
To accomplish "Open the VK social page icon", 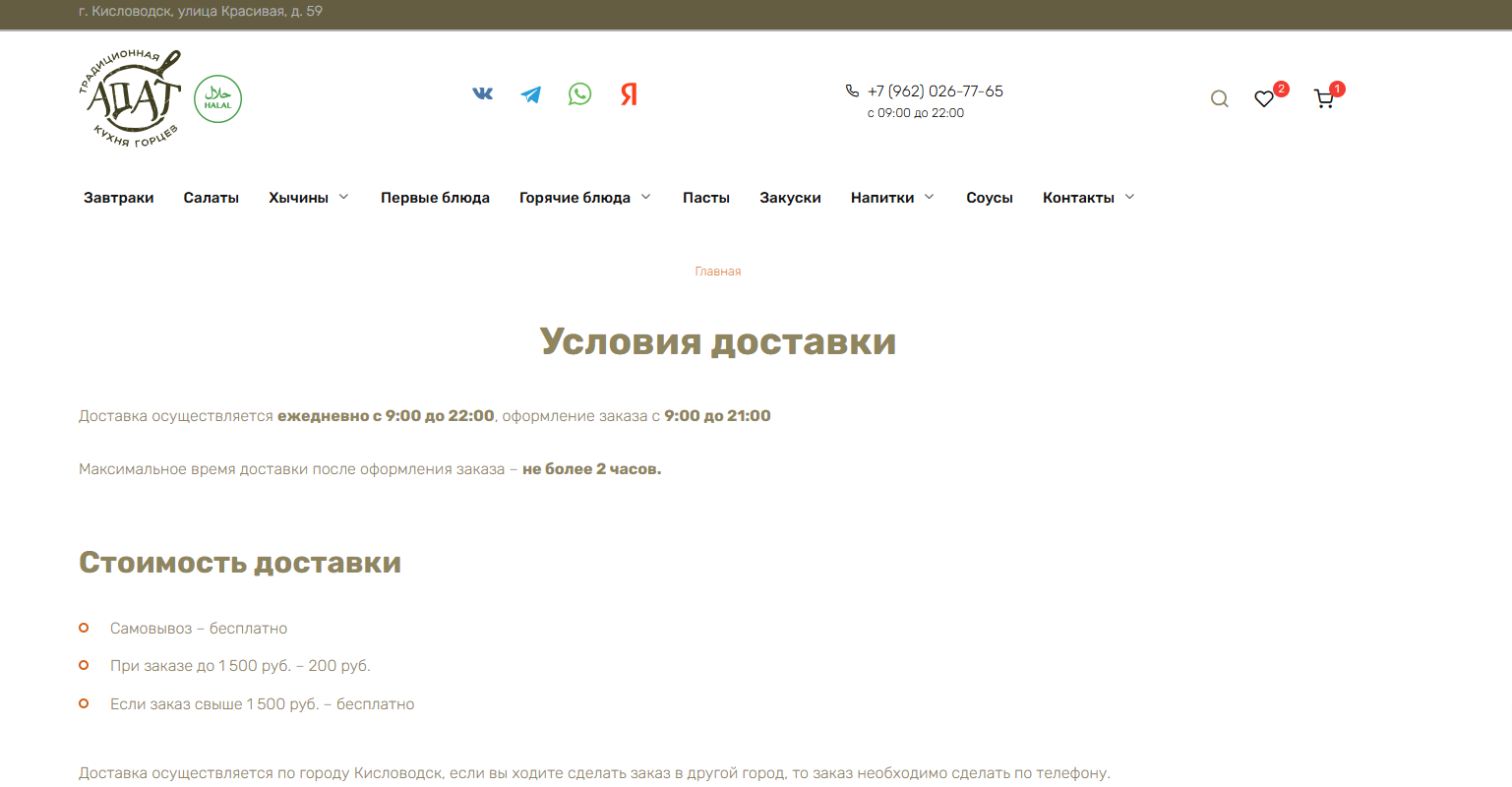I will click(x=482, y=94).
